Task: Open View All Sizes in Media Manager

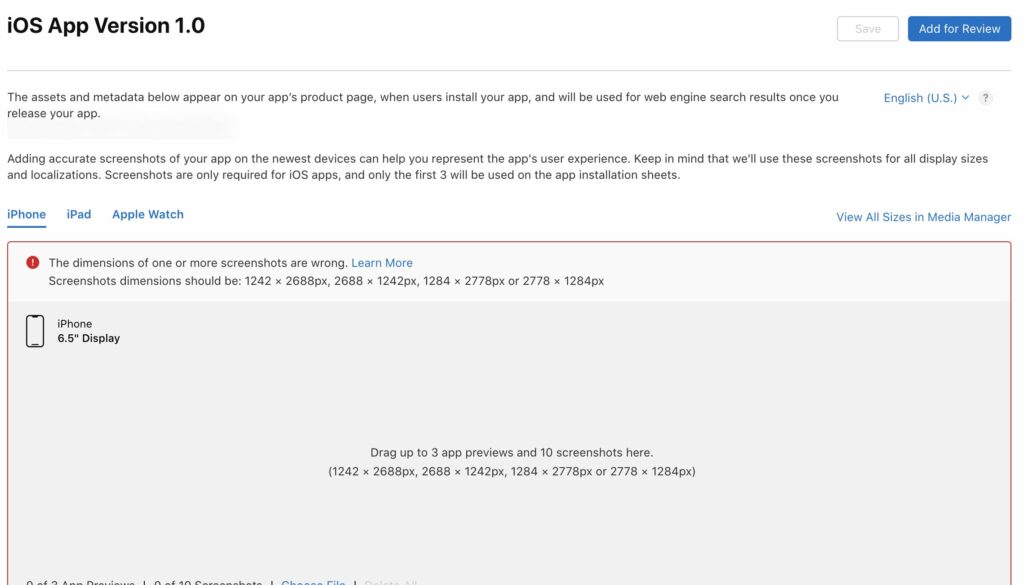Action: pos(923,217)
